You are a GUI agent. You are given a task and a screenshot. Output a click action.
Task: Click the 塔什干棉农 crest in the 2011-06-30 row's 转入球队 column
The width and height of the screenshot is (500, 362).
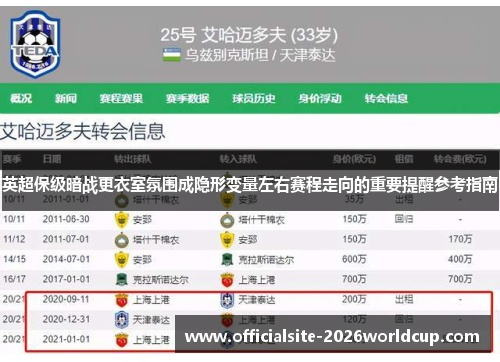[227, 220]
